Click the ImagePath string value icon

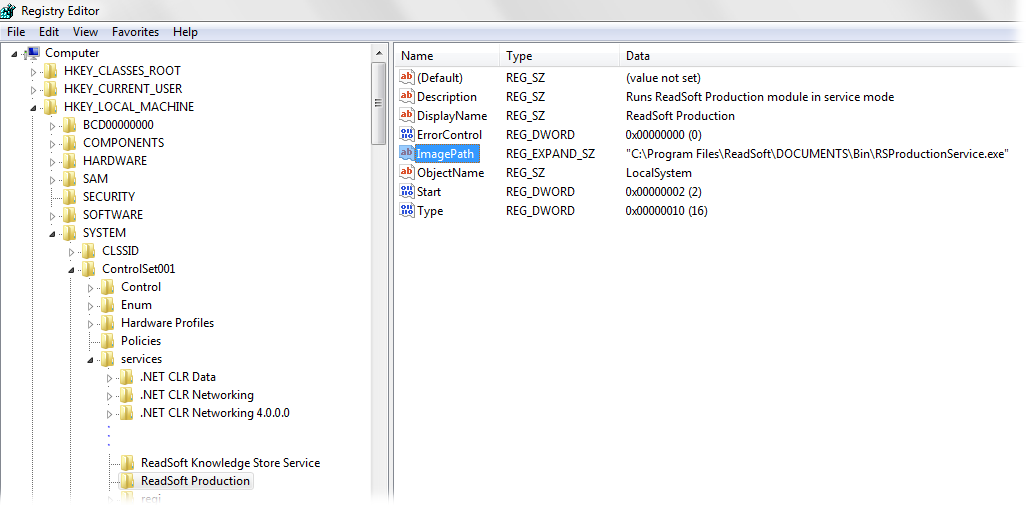click(x=406, y=153)
